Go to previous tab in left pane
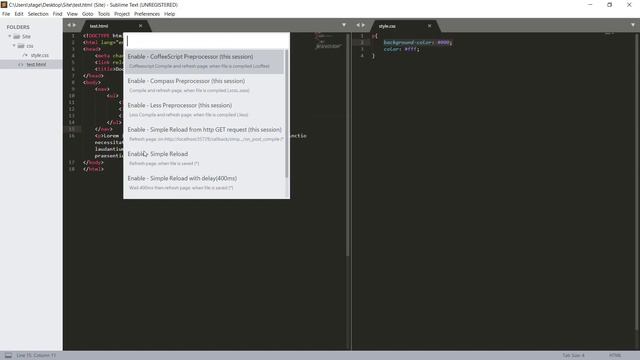Viewport: 640px width, 360px height. click(x=69, y=25)
